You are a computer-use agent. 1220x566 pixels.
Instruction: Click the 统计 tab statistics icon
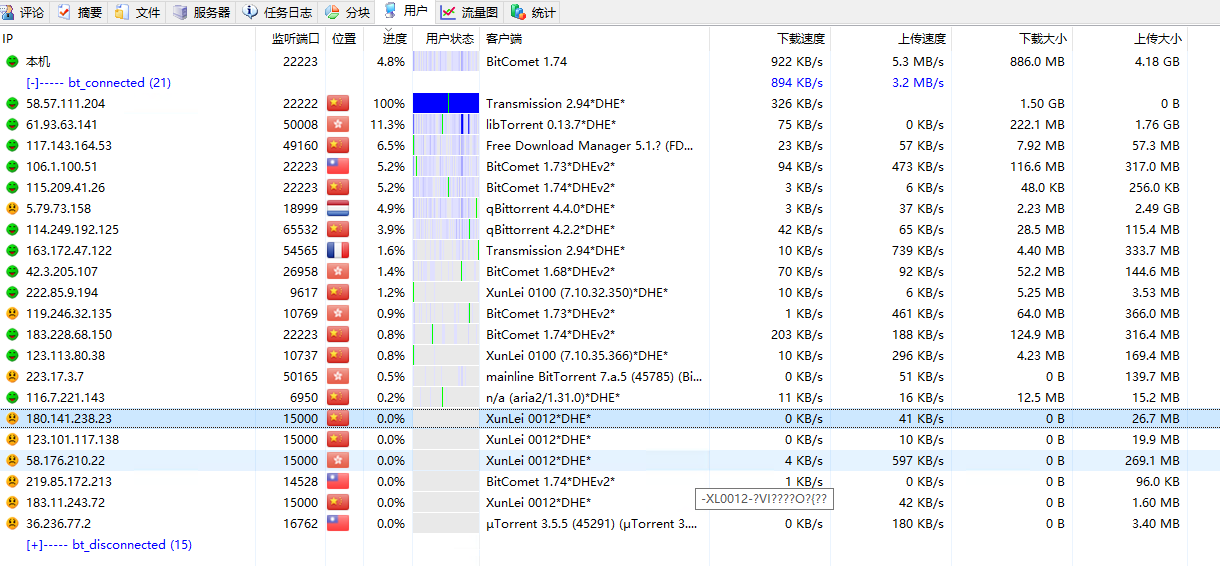click(x=518, y=12)
